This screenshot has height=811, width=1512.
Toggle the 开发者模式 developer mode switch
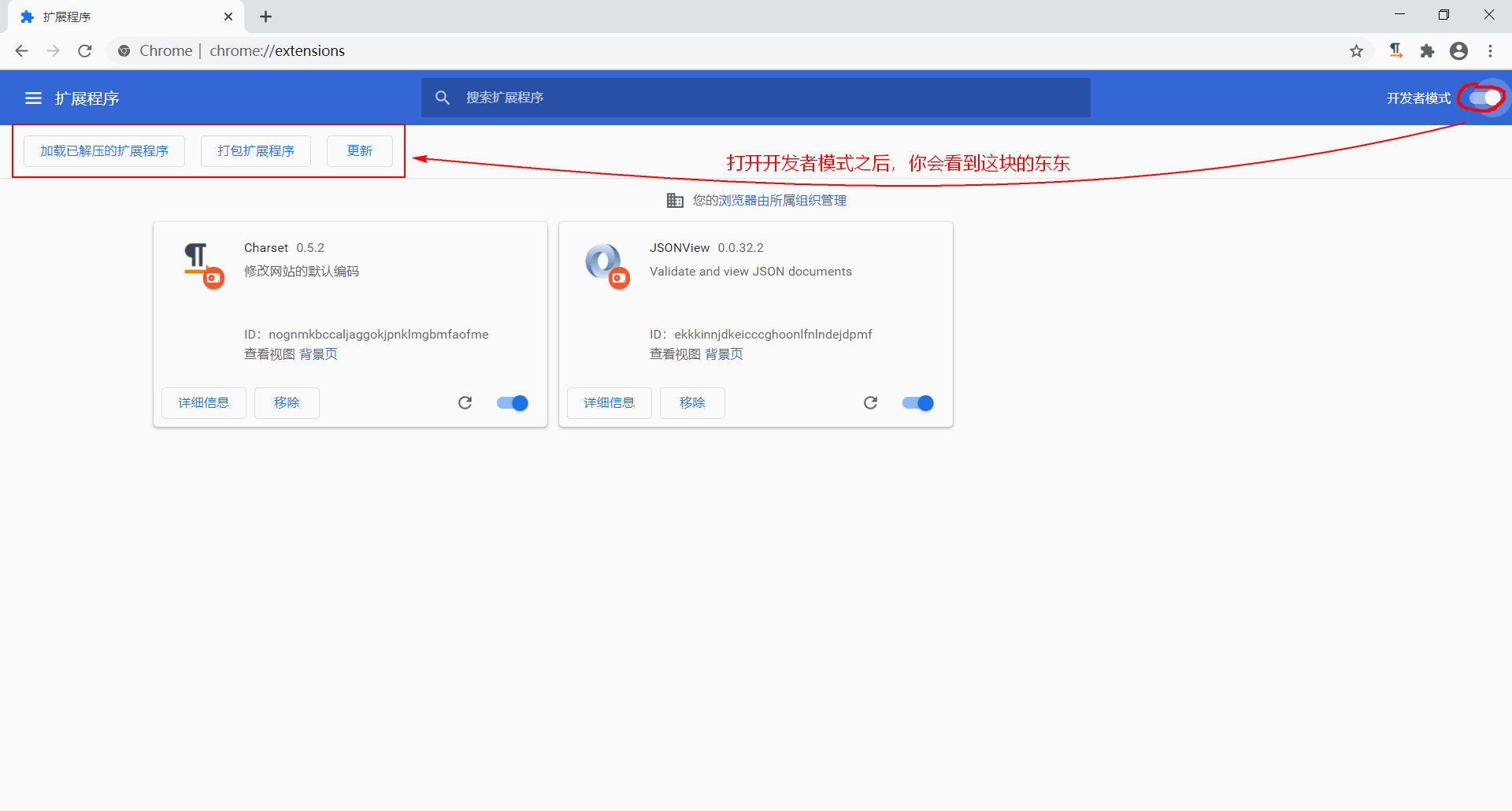click(x=1484, y=98)
